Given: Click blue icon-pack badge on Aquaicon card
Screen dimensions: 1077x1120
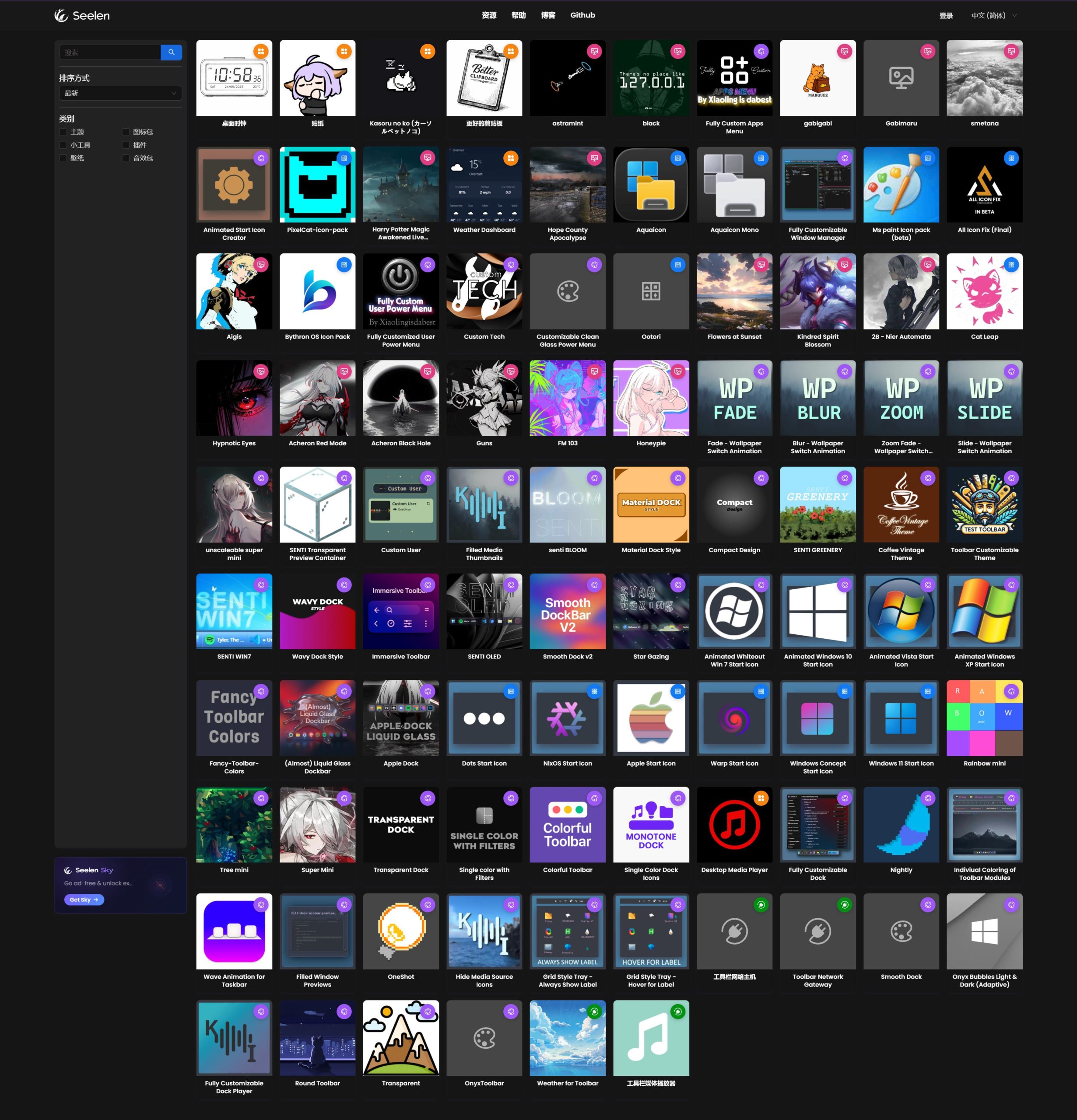Looking at the screenshot, I should 677,158.
